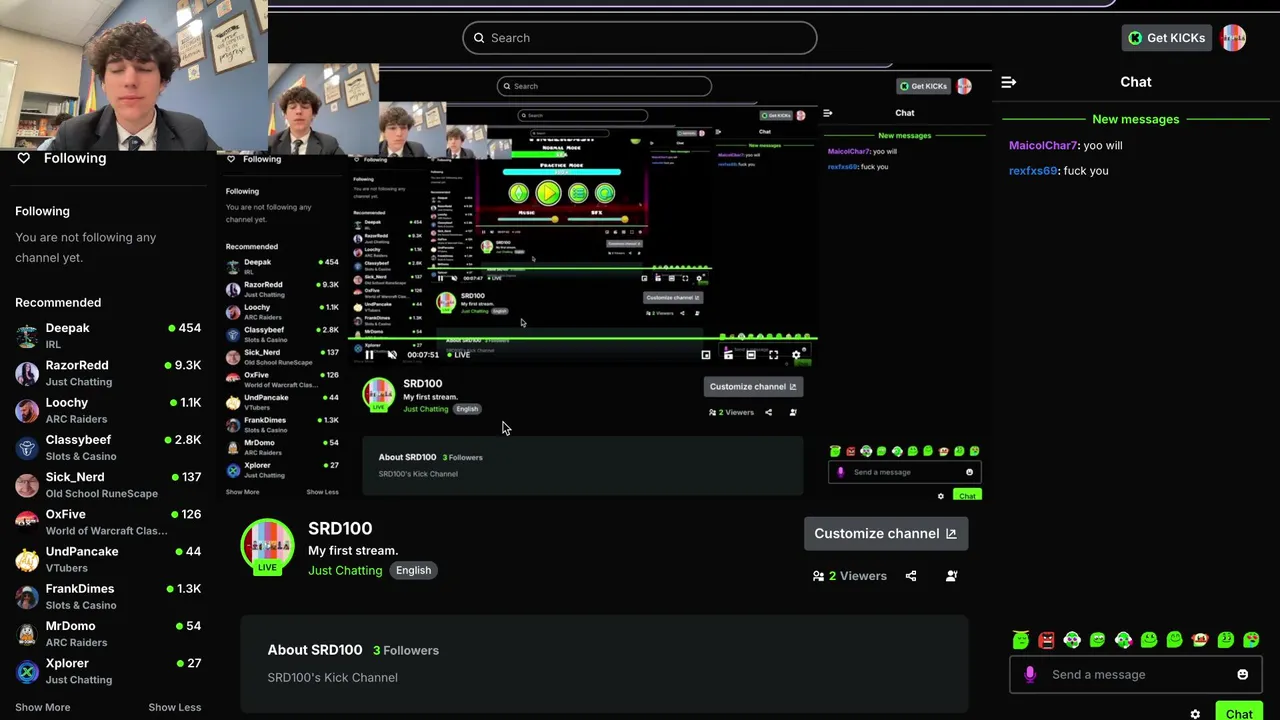
Task: Open the emoji picker smiley in the message box
Action: click(x=1242, y=674)
